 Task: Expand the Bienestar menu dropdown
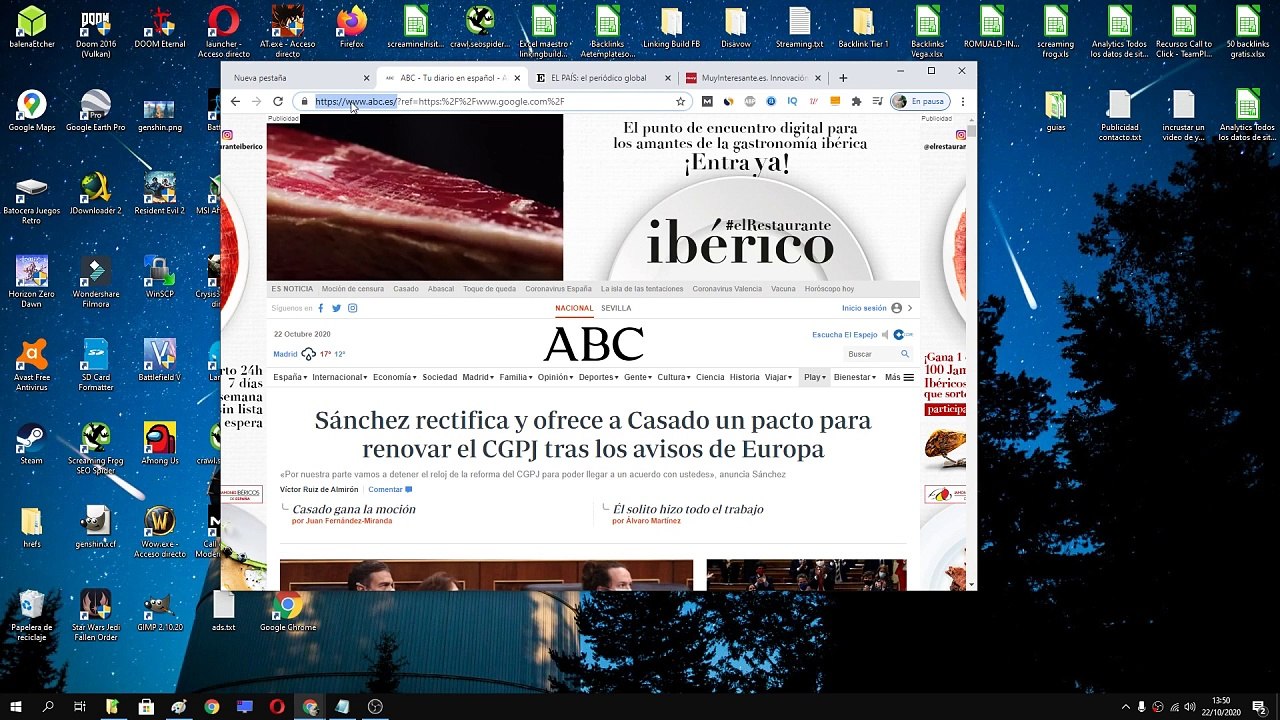(x=855, y=377)
